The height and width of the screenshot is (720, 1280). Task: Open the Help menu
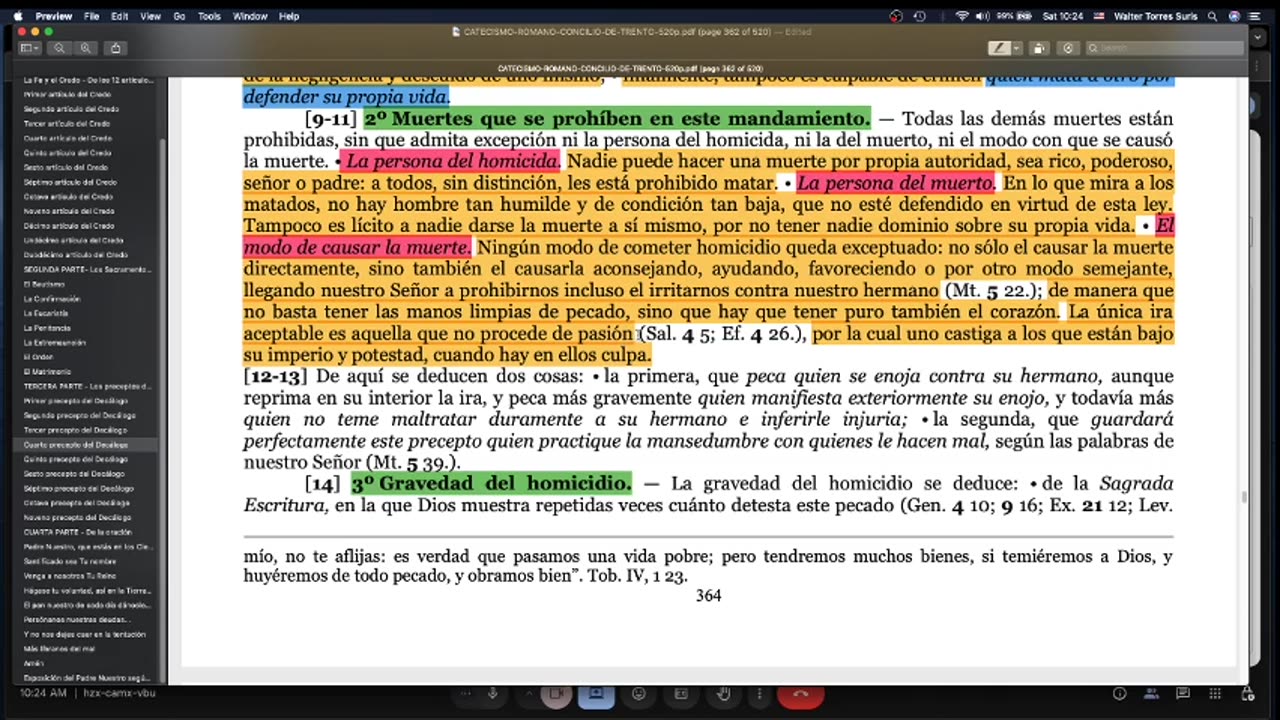coord(289,16)
